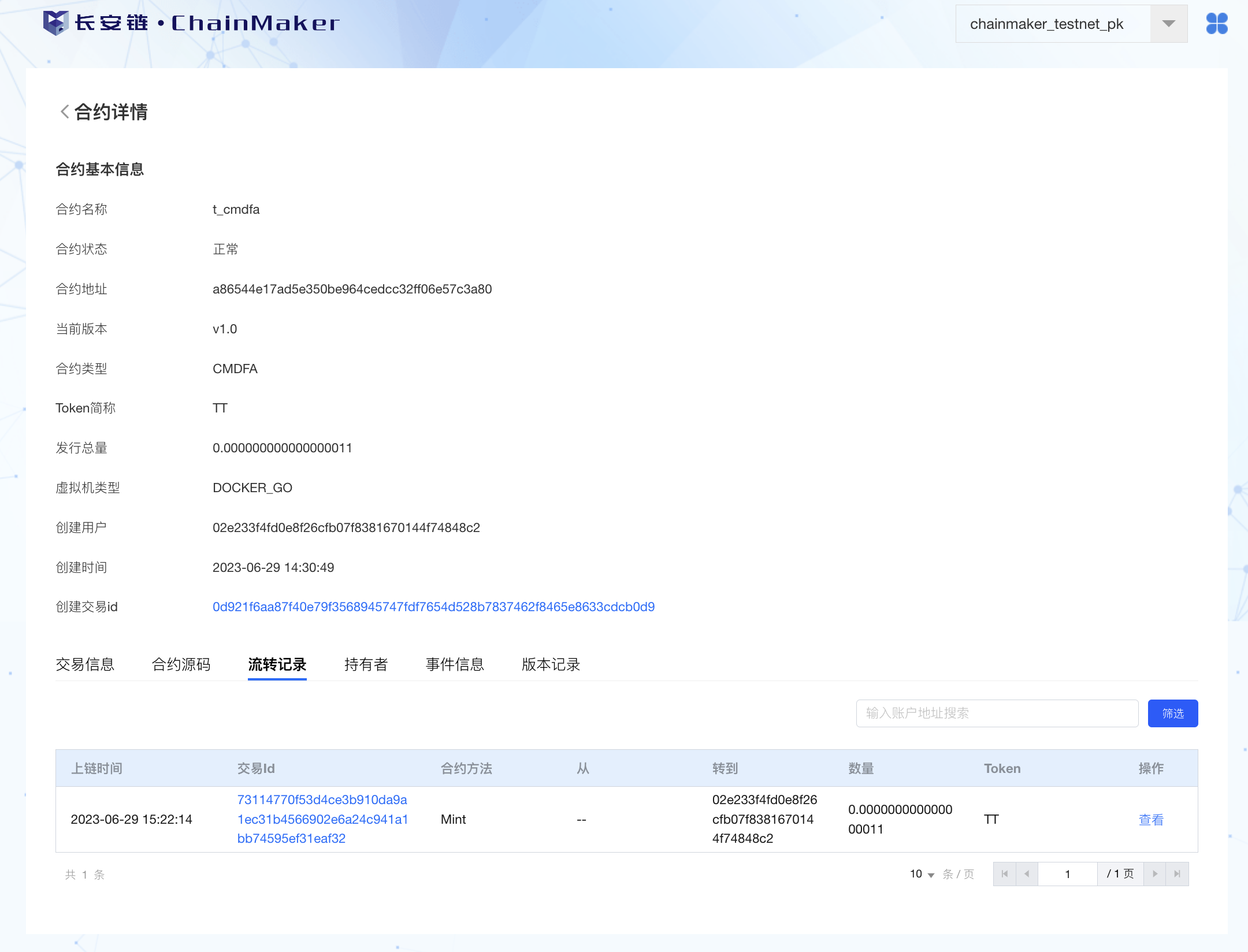The width and height of the screenshot is (1248, 952).
Task: Open the 事件信息 tab
Action: [x=455, y=664]
